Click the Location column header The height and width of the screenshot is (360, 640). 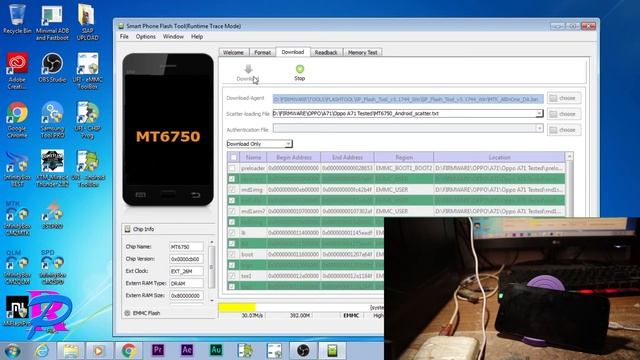pyautogui.click(x=499, y=157)
